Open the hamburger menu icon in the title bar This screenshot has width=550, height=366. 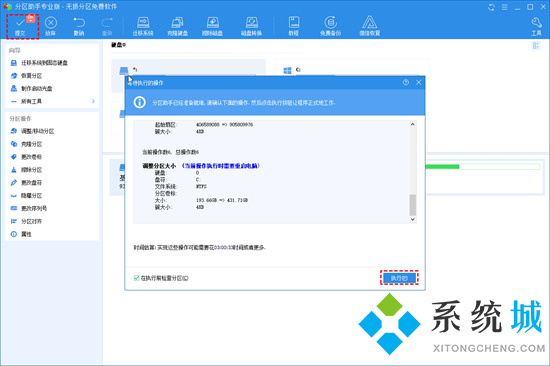click(x=504, y=7)
